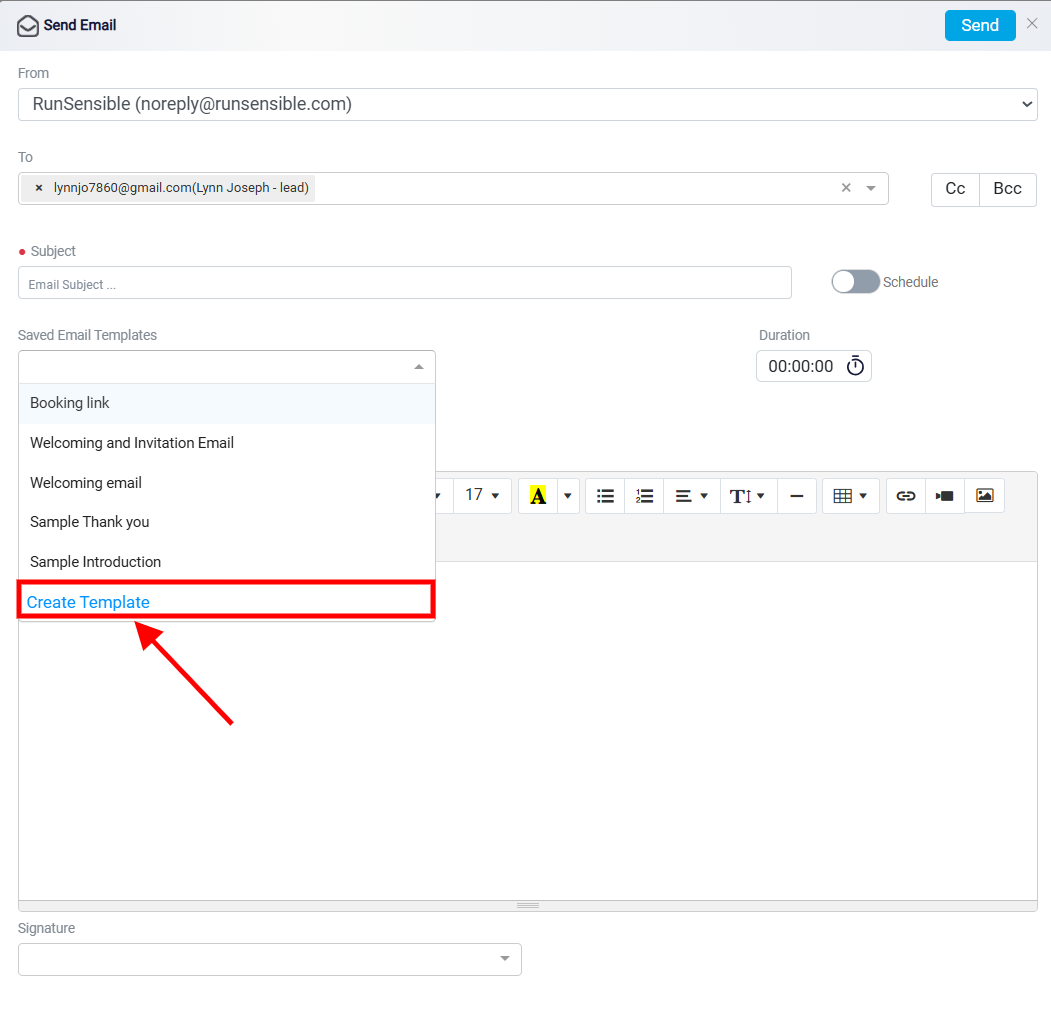The height and width of the screenshot is (1017, 1051).
Task: Click the numbered list icon
Action: click(644, 496)
